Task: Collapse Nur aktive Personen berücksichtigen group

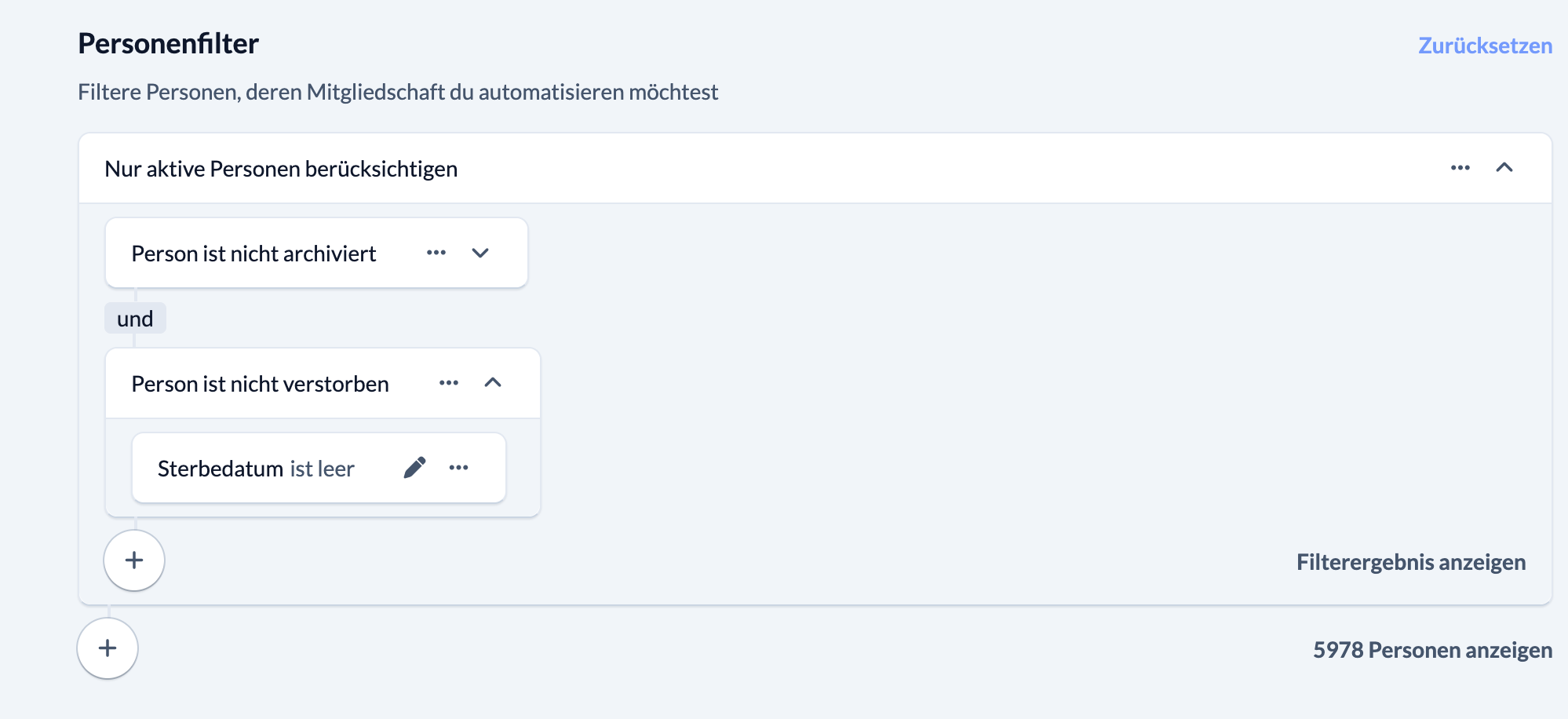Action: (1504, 168)
